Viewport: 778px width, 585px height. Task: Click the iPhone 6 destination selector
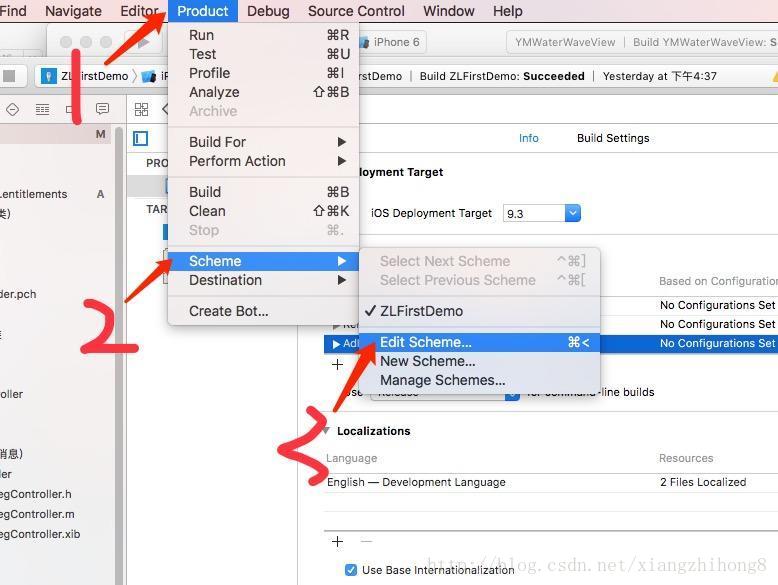(x=391, y=42)
